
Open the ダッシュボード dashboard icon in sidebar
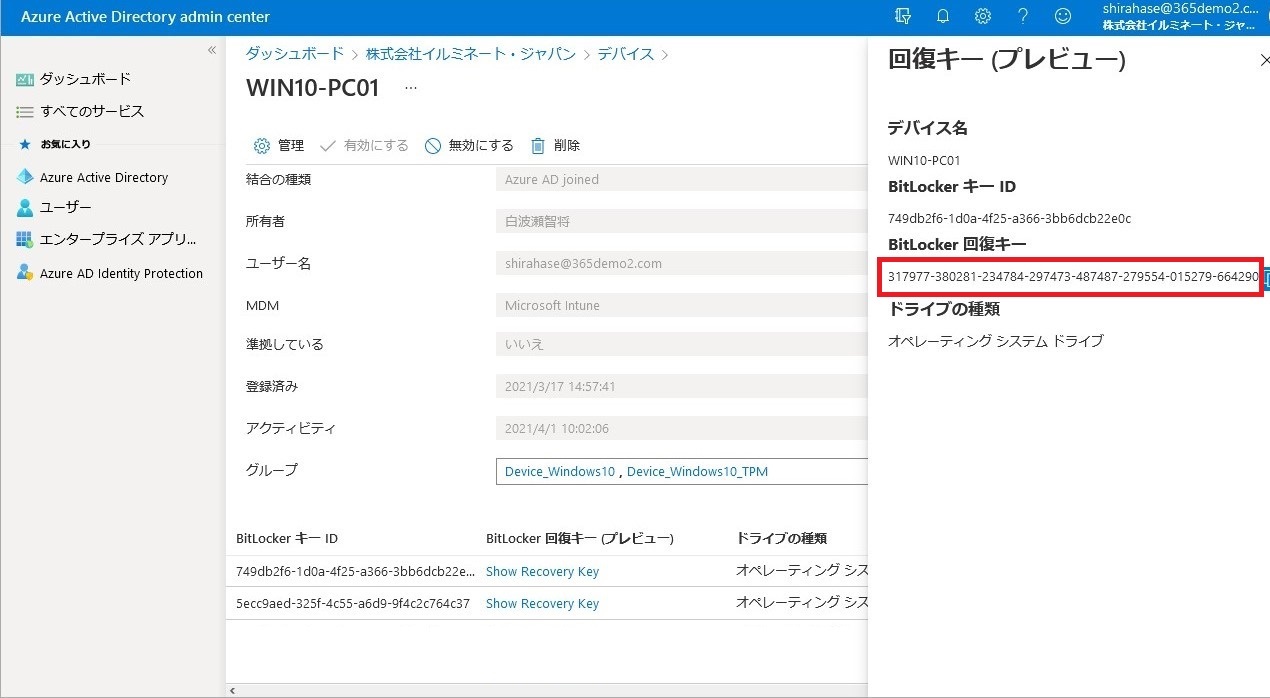point(25,79)
